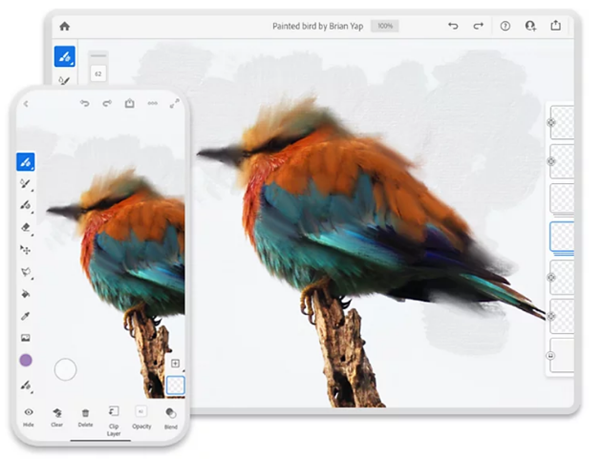
Task: Toggle full screen mode on phone
Action: (175, 103)
